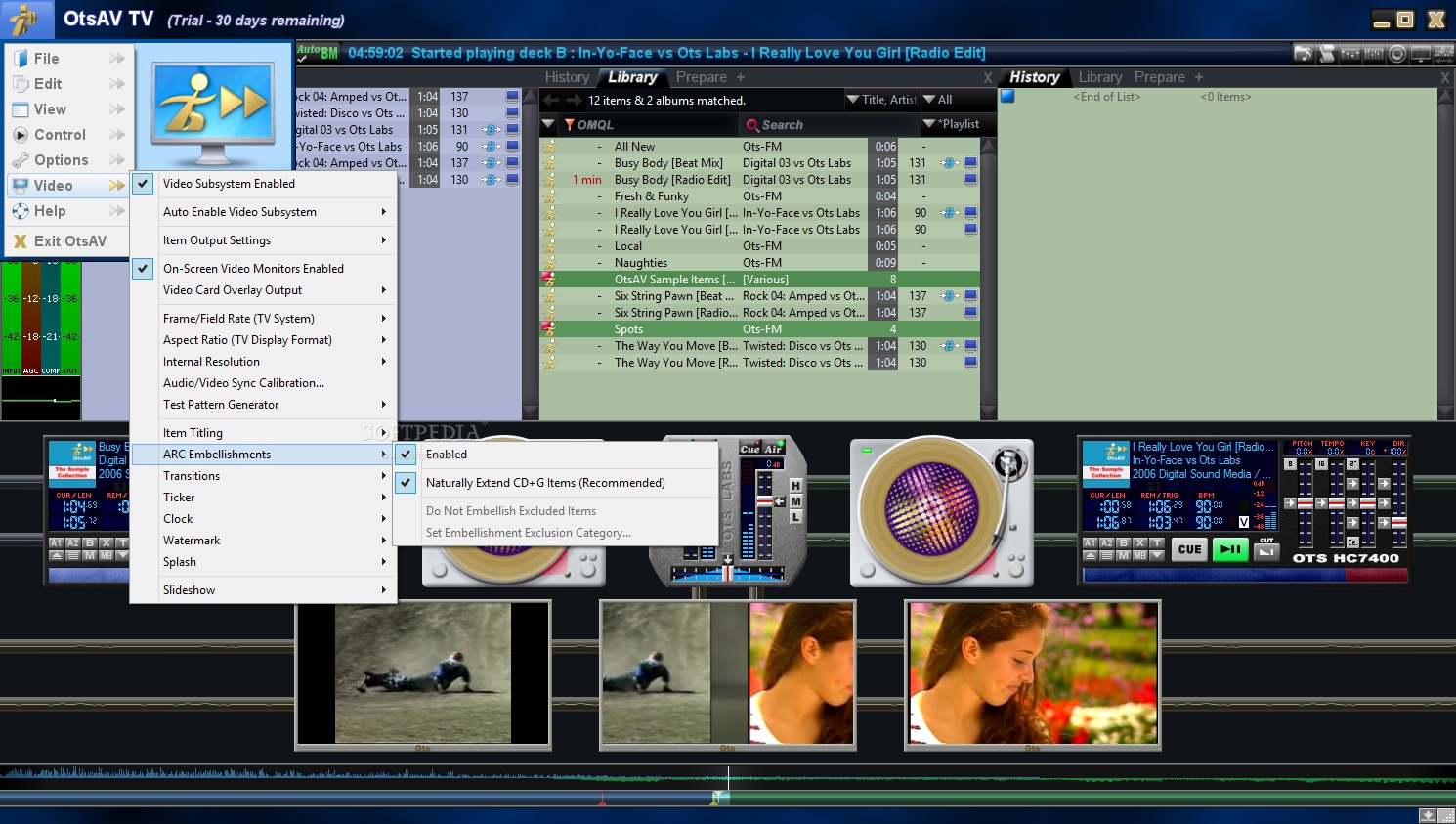1456x824 pixels.
Task: Adjust the crossfader on center mixer
Action: (x=727, y=573)
